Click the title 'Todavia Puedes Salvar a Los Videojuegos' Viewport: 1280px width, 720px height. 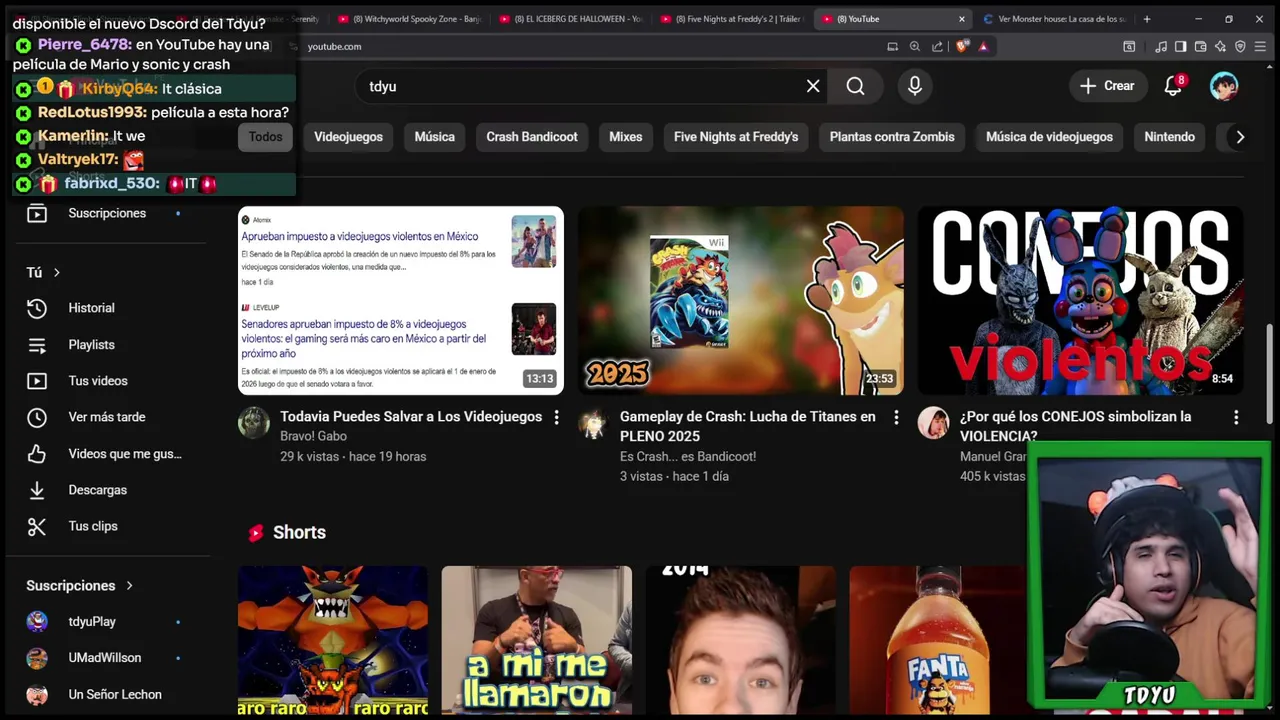click(x=411, y=417)
